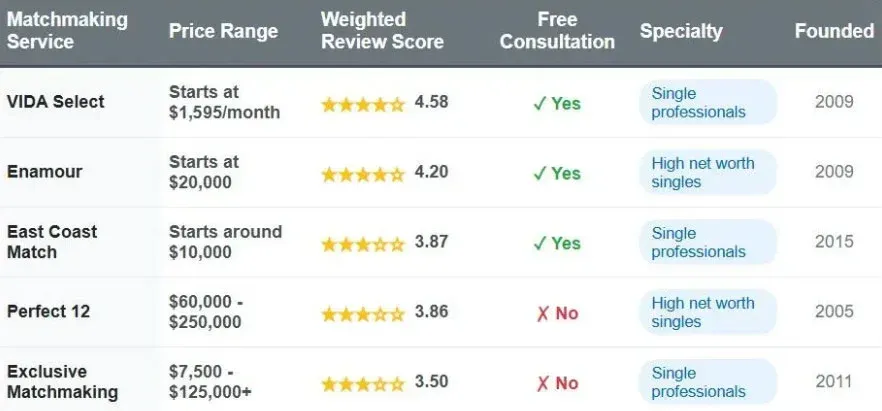Open the VIDA Select service name
This screenshot has height=411, width=882.
[56, 102]
